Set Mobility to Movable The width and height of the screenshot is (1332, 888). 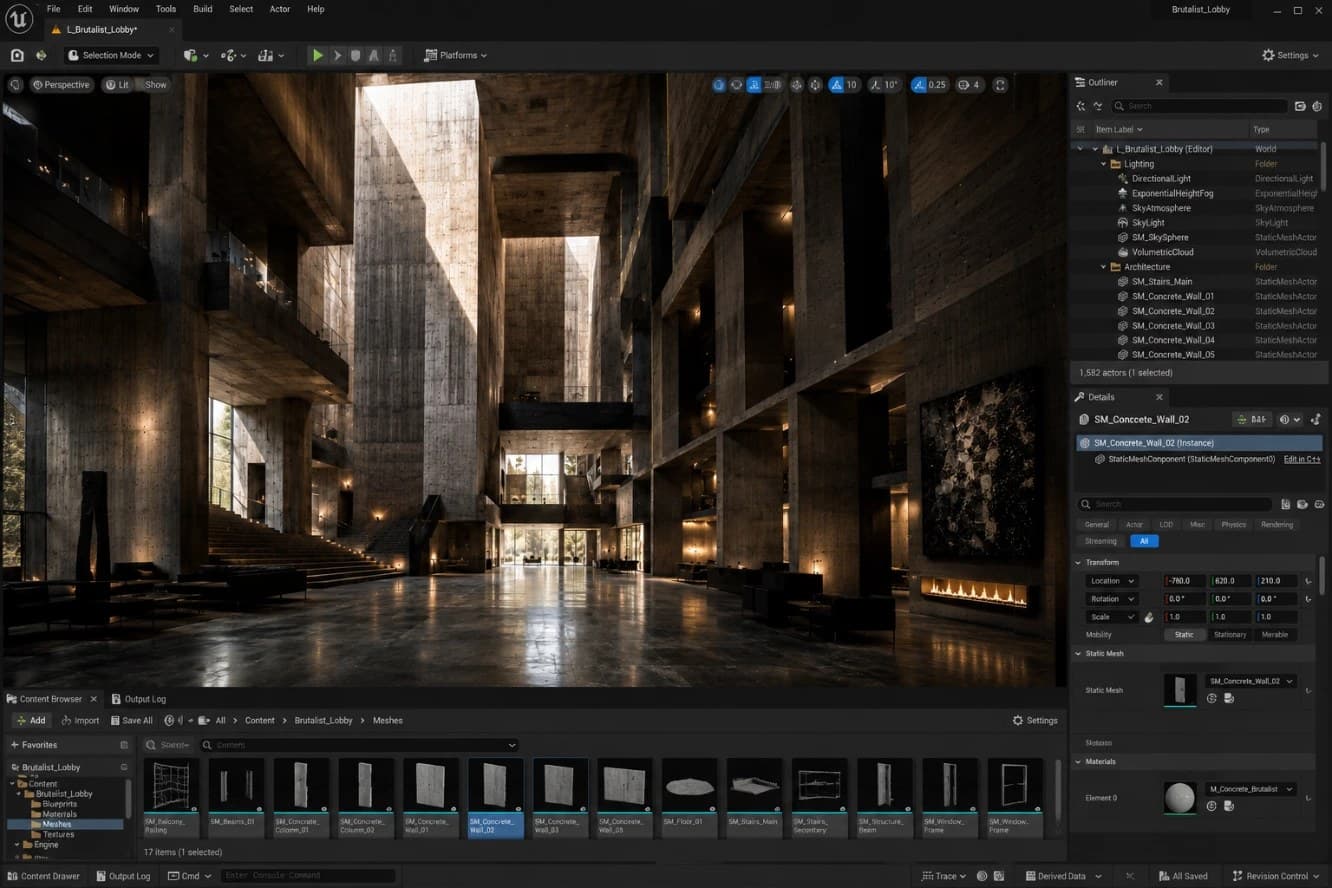[1275, 635]
